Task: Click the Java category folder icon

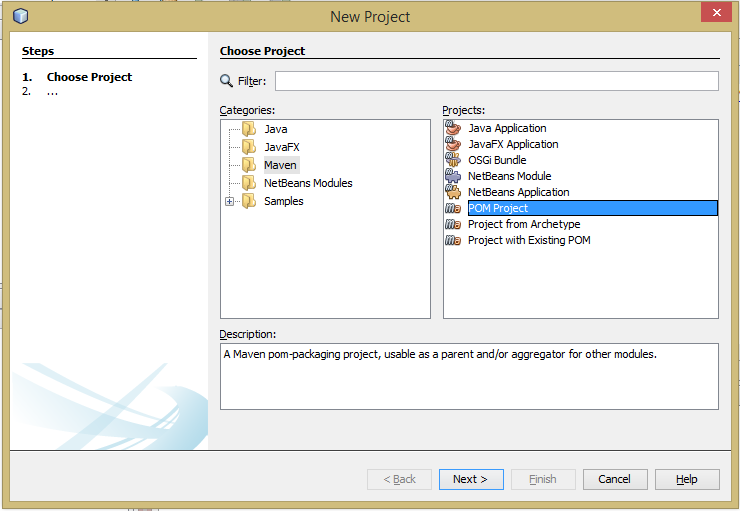Action: click(x=249, y=129)
